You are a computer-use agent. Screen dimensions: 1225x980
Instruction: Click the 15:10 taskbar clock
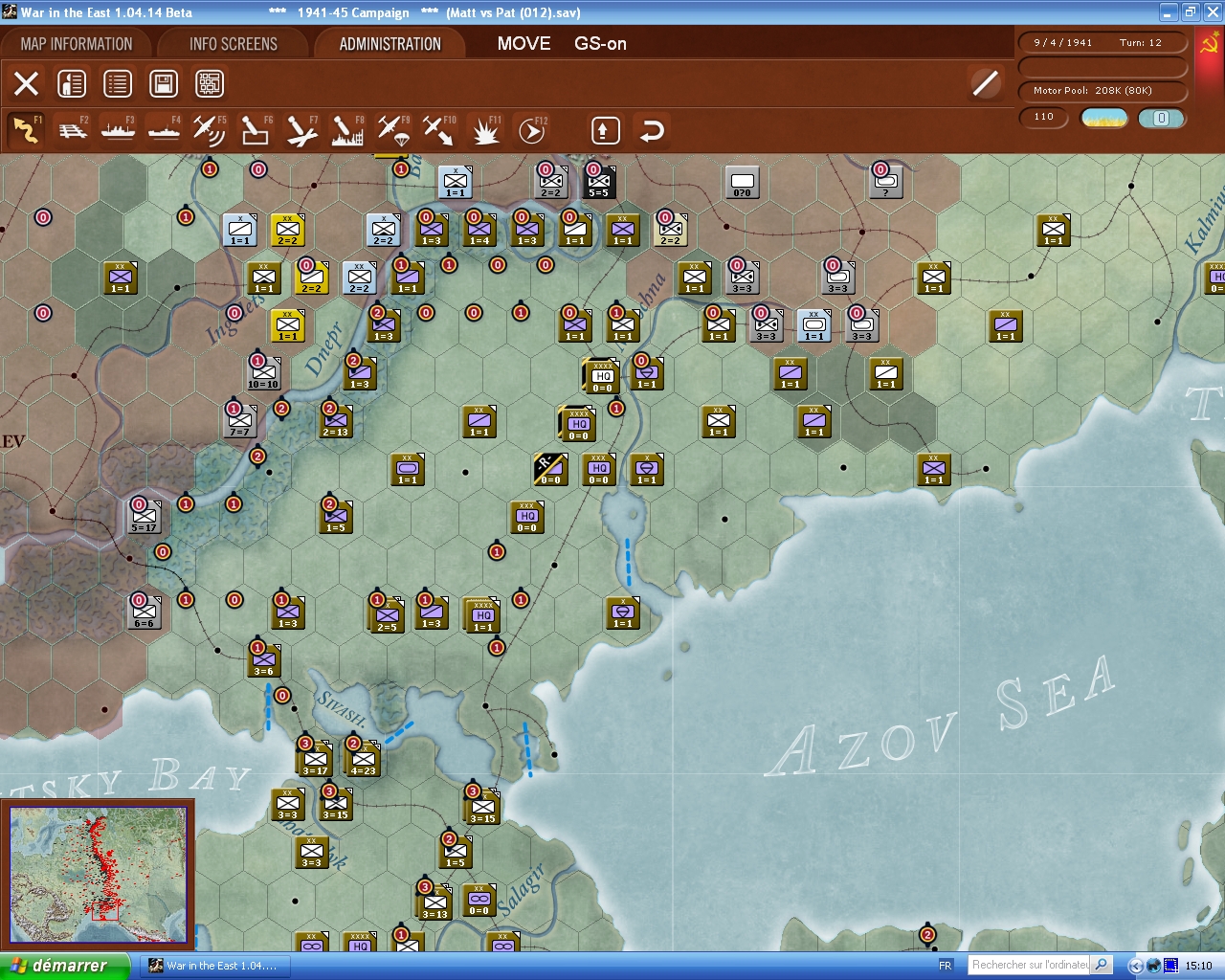tap(1198, 966)
